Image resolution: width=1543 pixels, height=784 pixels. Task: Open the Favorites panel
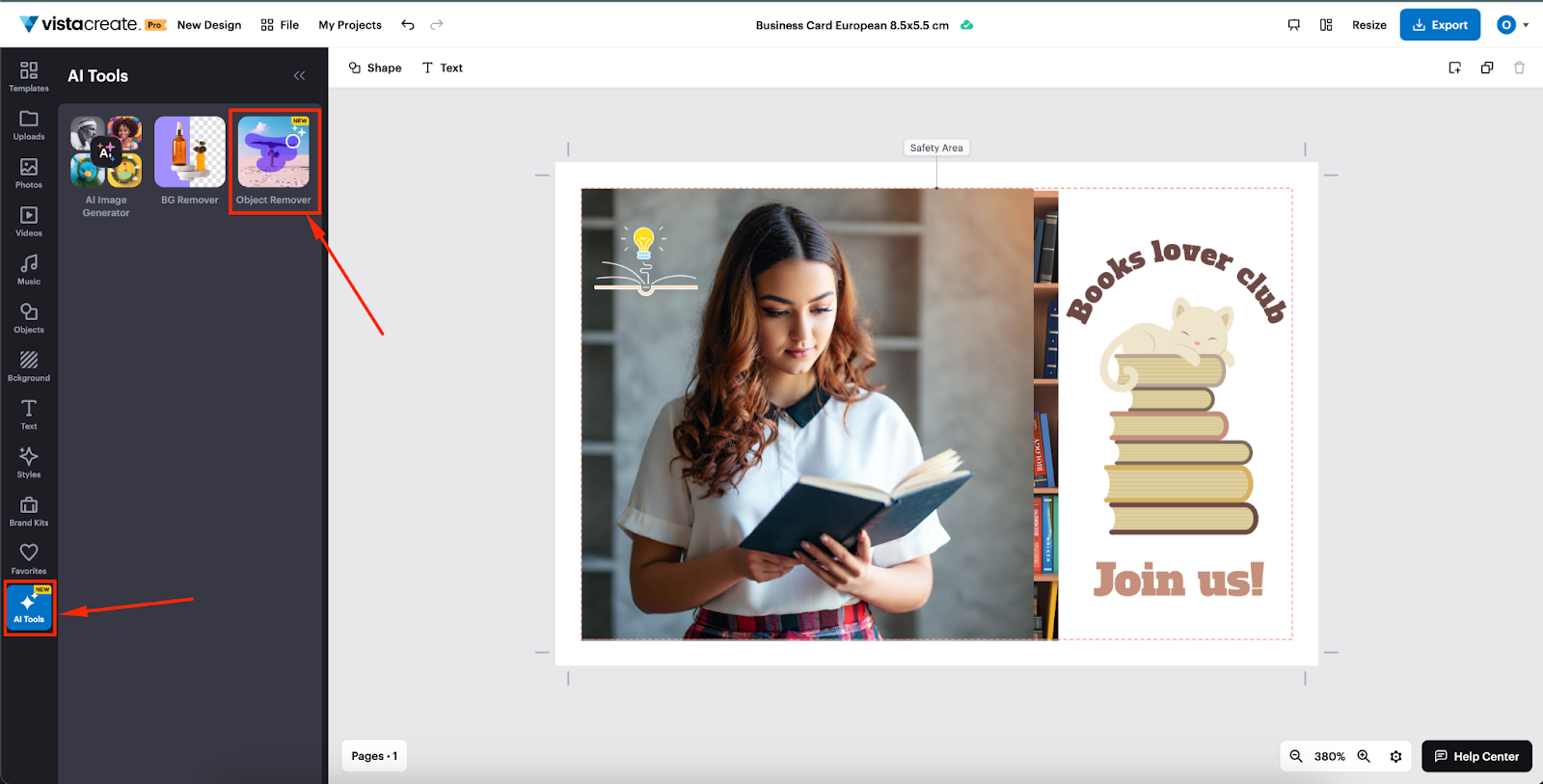click(29, 558)
